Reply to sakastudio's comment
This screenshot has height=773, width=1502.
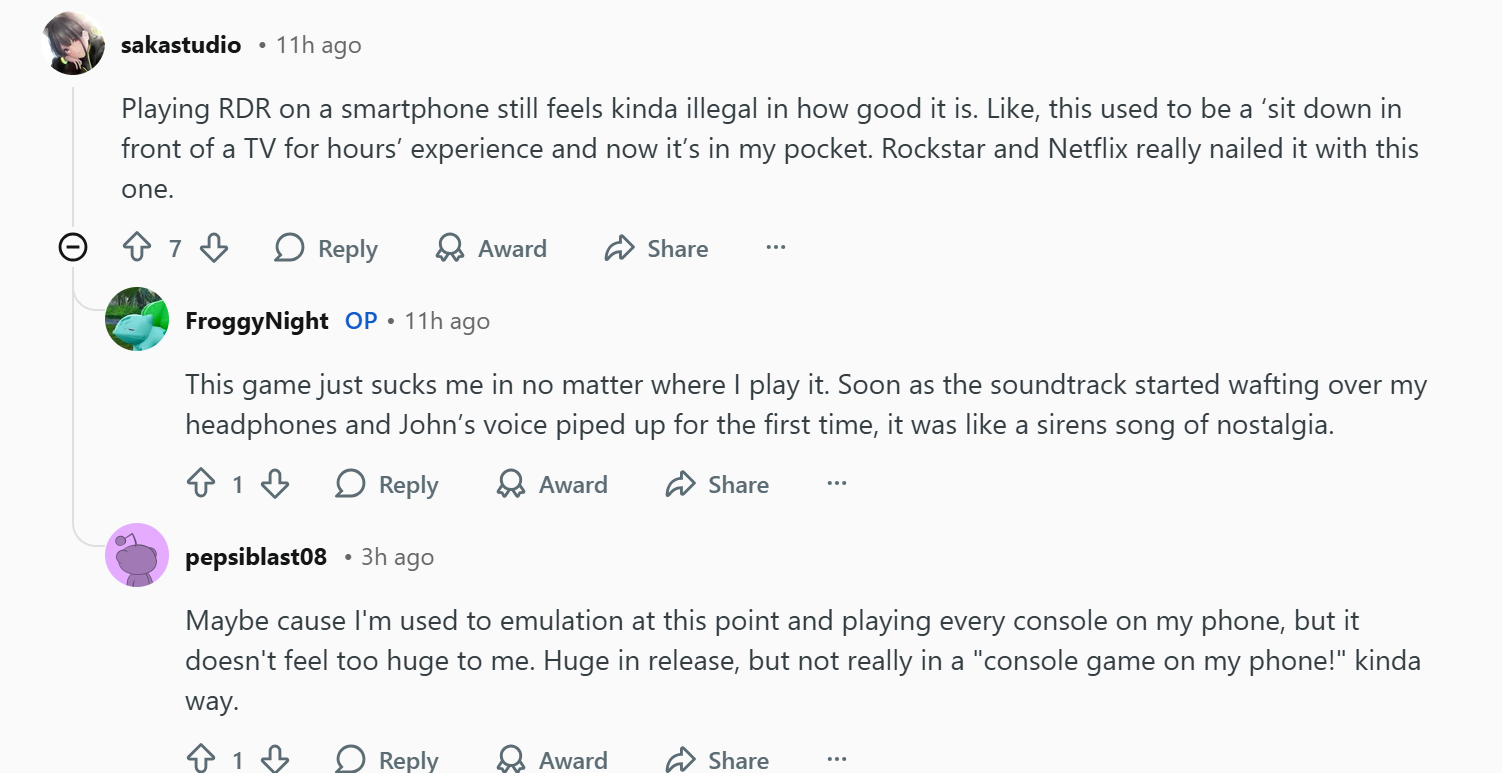click(x=327, y=248)
